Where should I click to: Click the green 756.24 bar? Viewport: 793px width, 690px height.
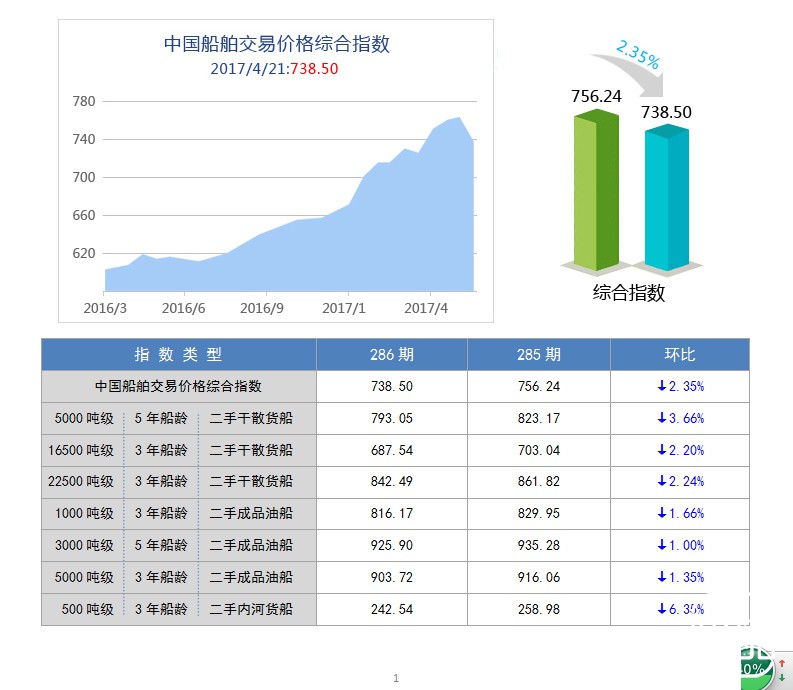(596, 190)
